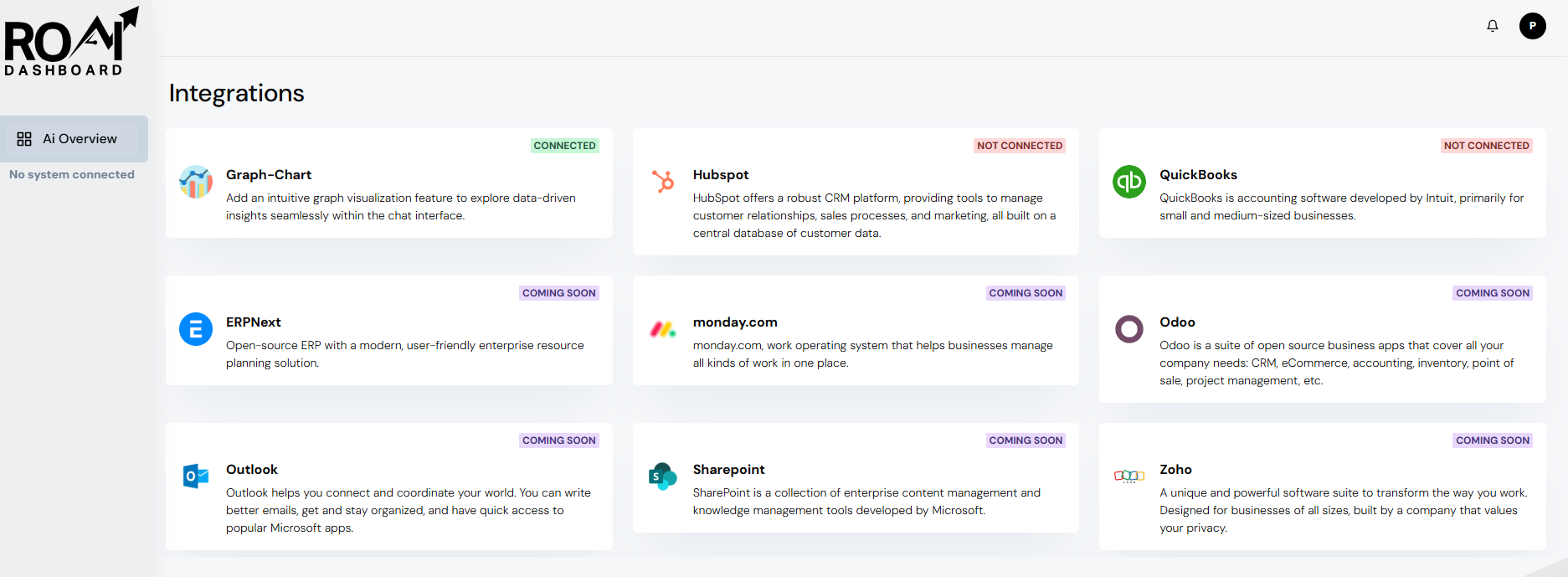Click the Sharepoint logo icon
Image resolution: width=1568 pixels, height=577 pixels.
tap(663, 477)
